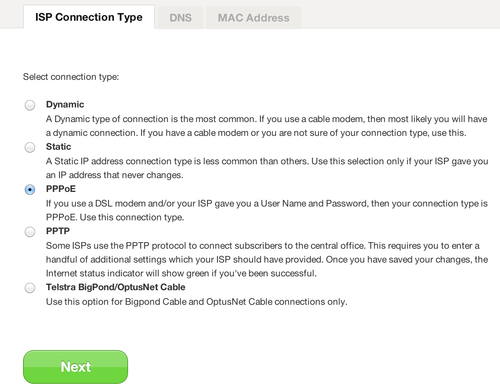500x390 pixels.
Task: Click the Static IP address description paragraph
Action: (x=267, y=168)
